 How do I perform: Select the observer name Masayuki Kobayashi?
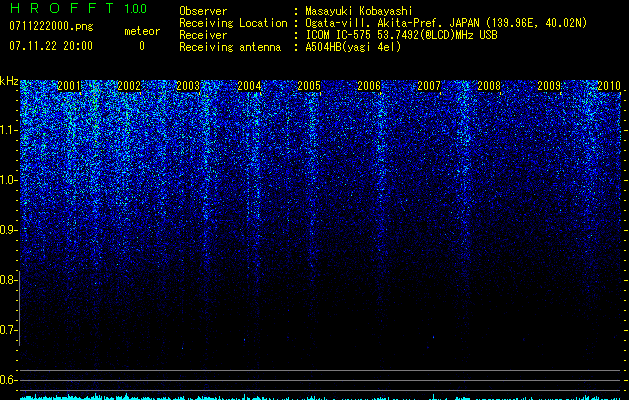359,11
